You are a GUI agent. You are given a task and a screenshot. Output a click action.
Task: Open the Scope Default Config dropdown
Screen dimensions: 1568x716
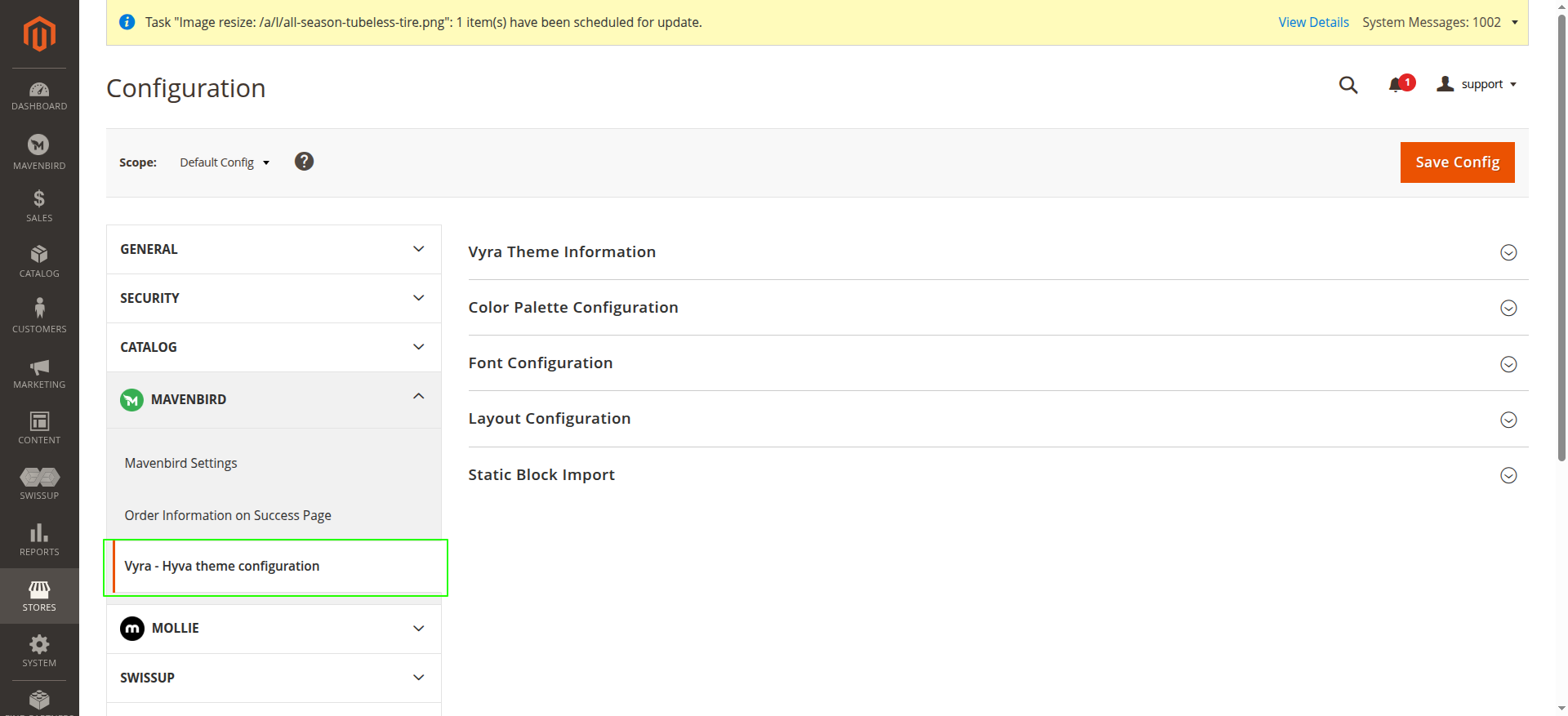point(225,162)
